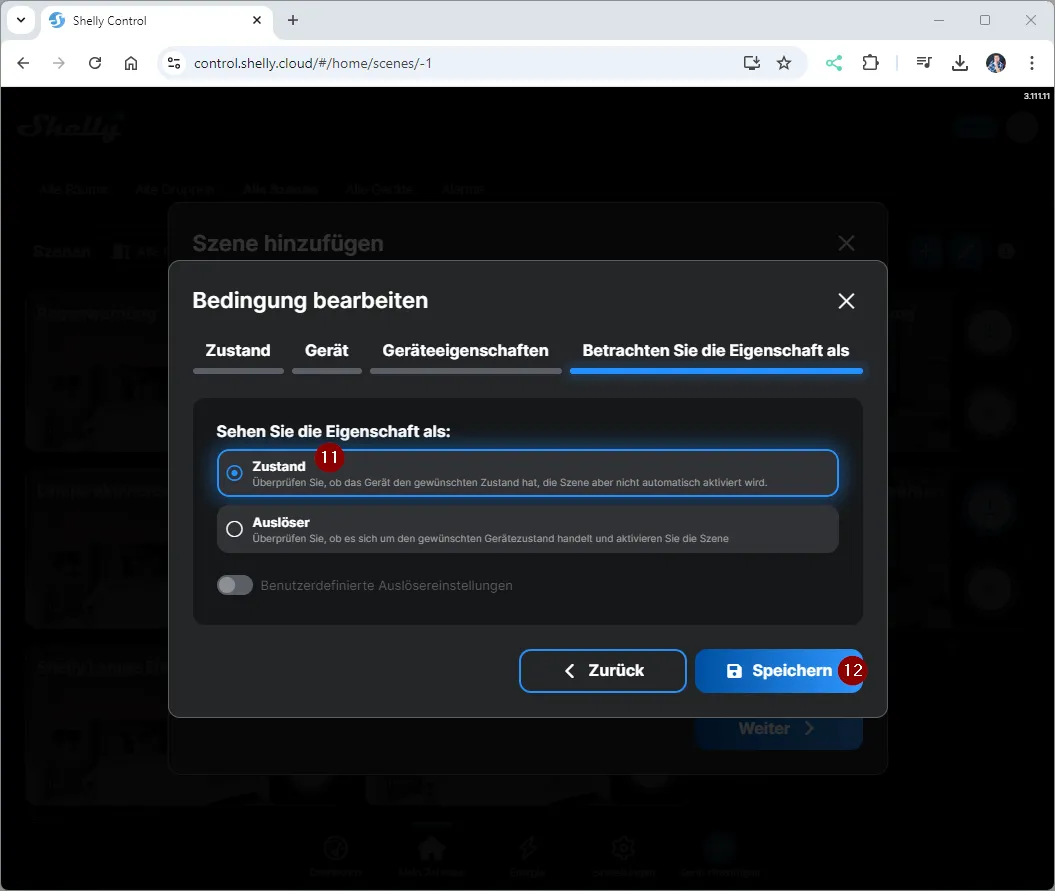
Task: Click the address bar URL field
Action: (x=450, y=63)
